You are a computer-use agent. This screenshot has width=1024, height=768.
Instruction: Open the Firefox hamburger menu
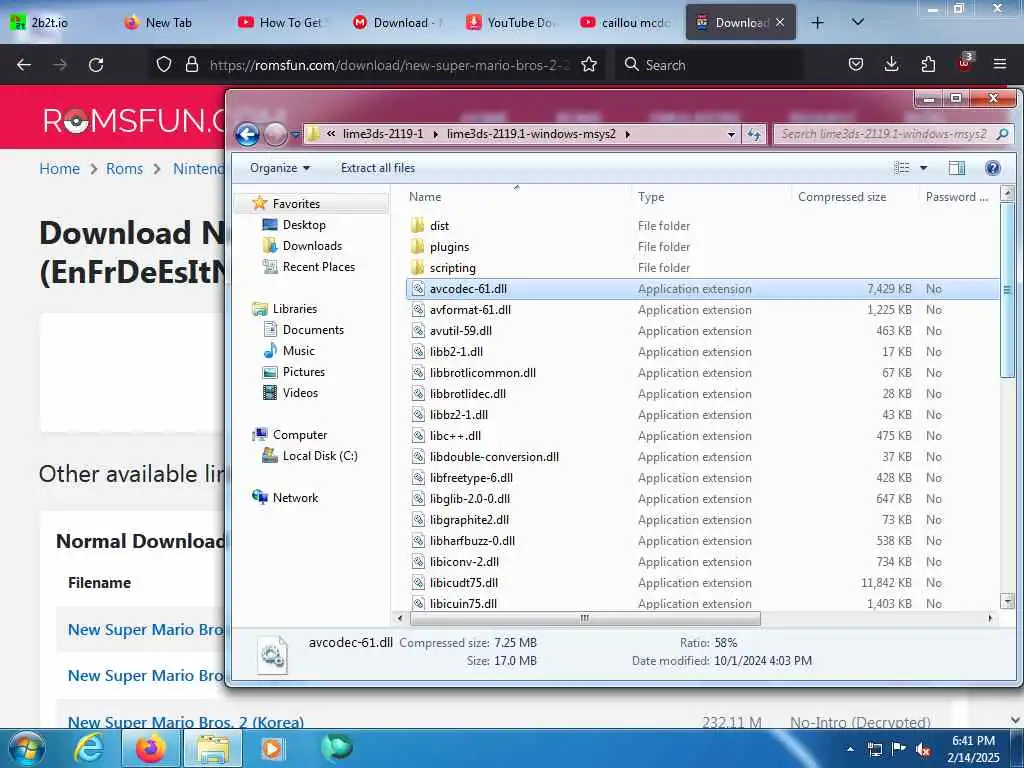1000,64
